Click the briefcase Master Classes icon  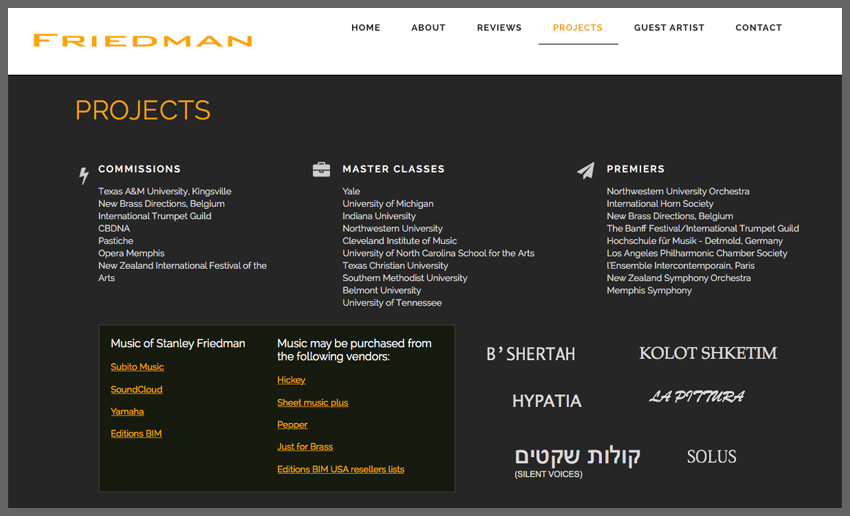pos(321,169)
